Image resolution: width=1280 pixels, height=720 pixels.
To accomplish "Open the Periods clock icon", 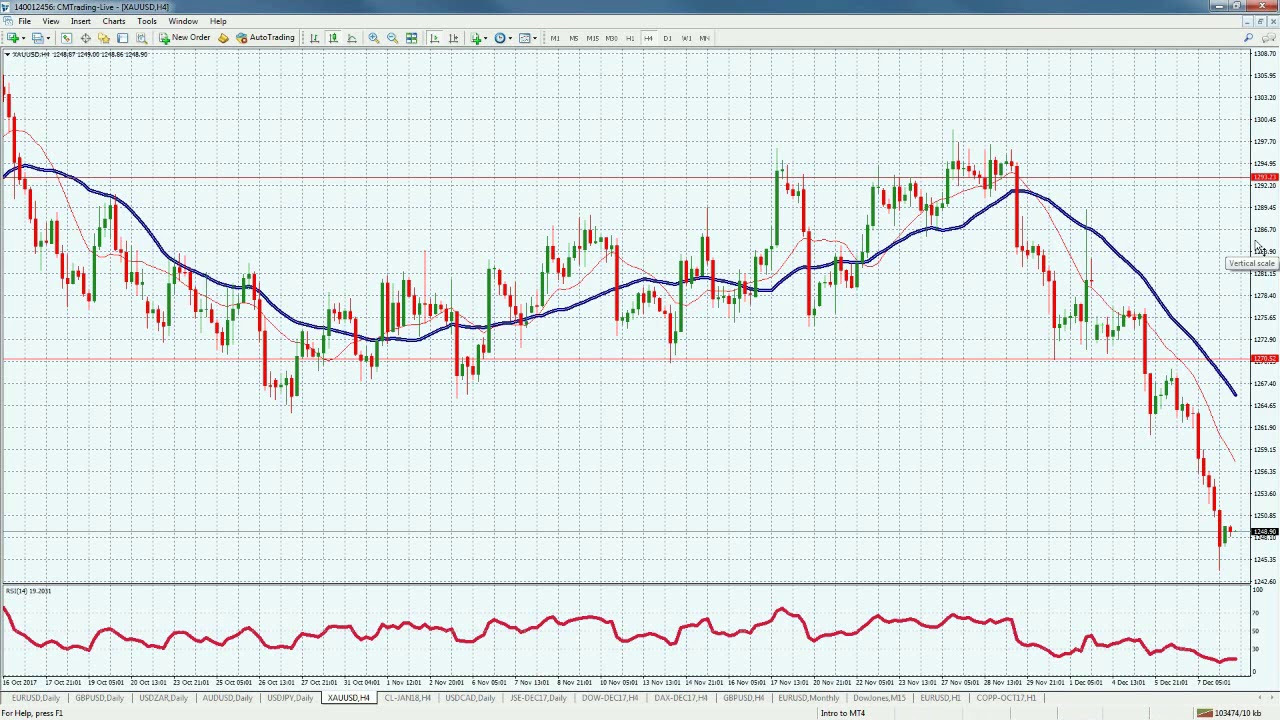I will 500,38.
